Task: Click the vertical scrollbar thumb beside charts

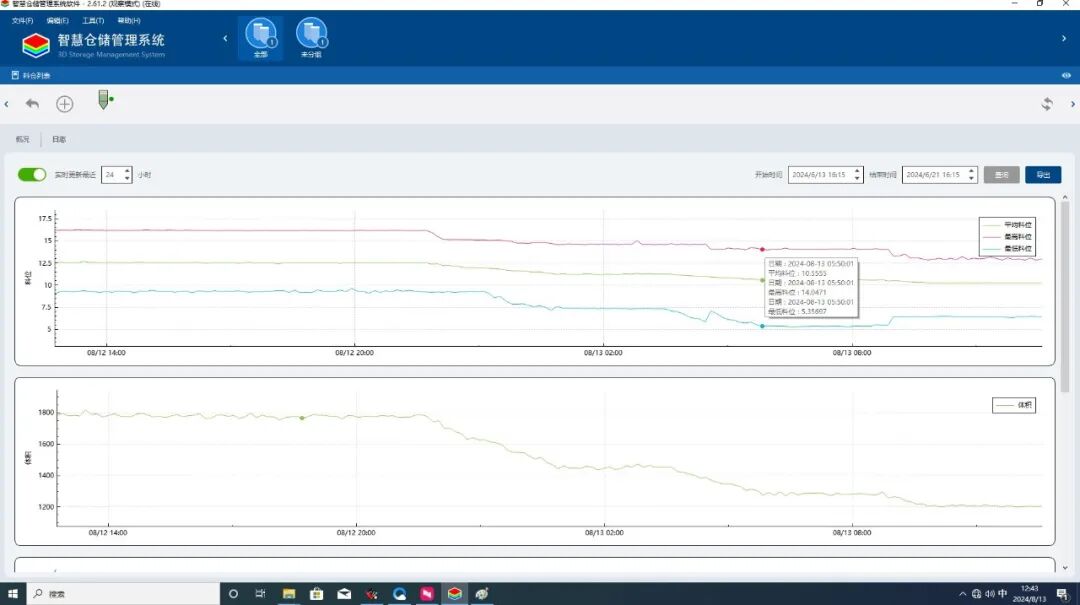Action: point(1065,296)
